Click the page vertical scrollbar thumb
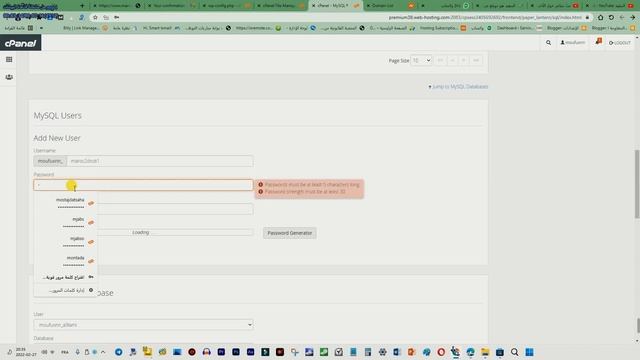This screenshot has height=360, width=640. tap(637, 184)
